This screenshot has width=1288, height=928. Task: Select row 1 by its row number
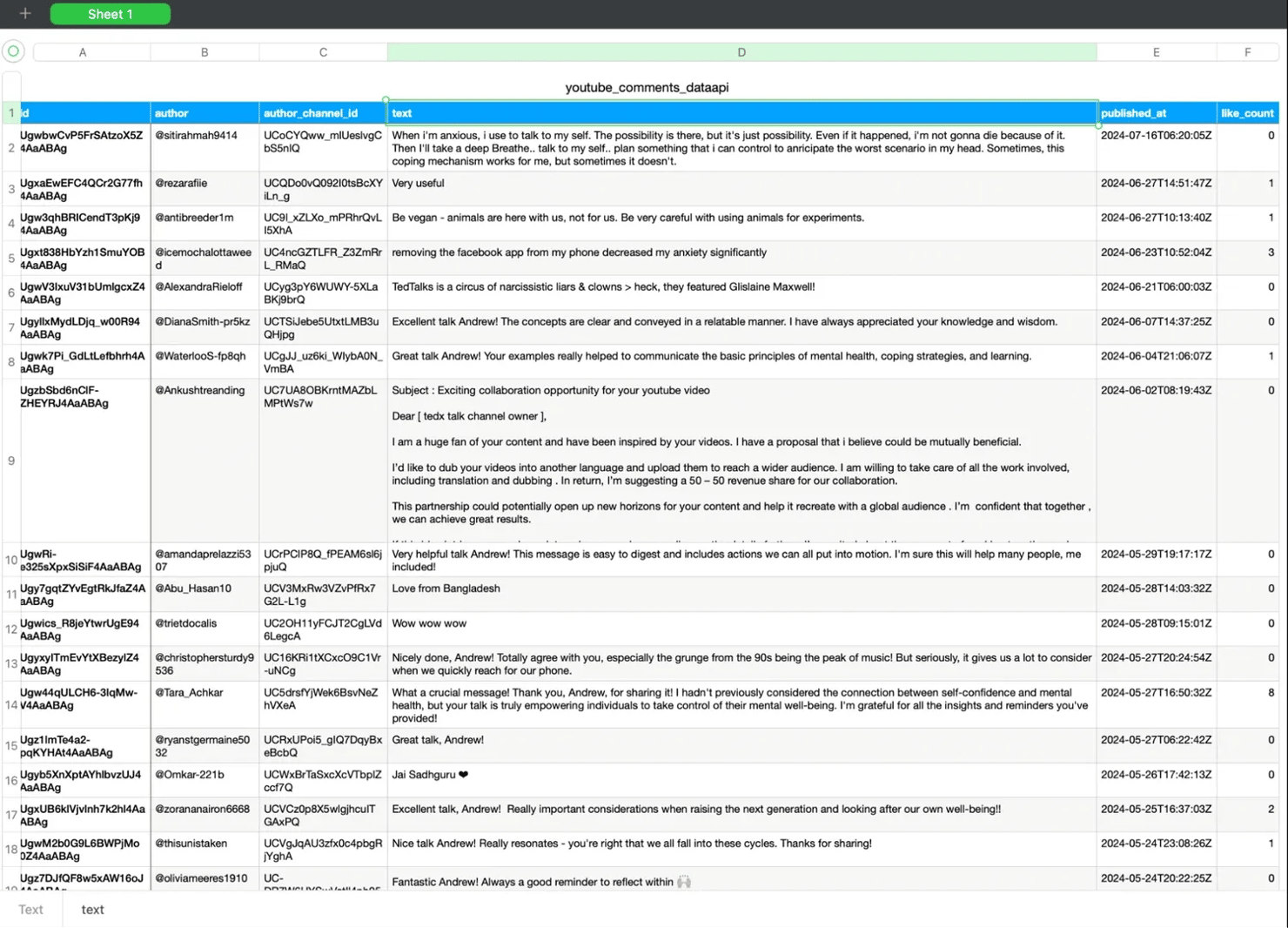pyautogui.click(x=11, y=113)
